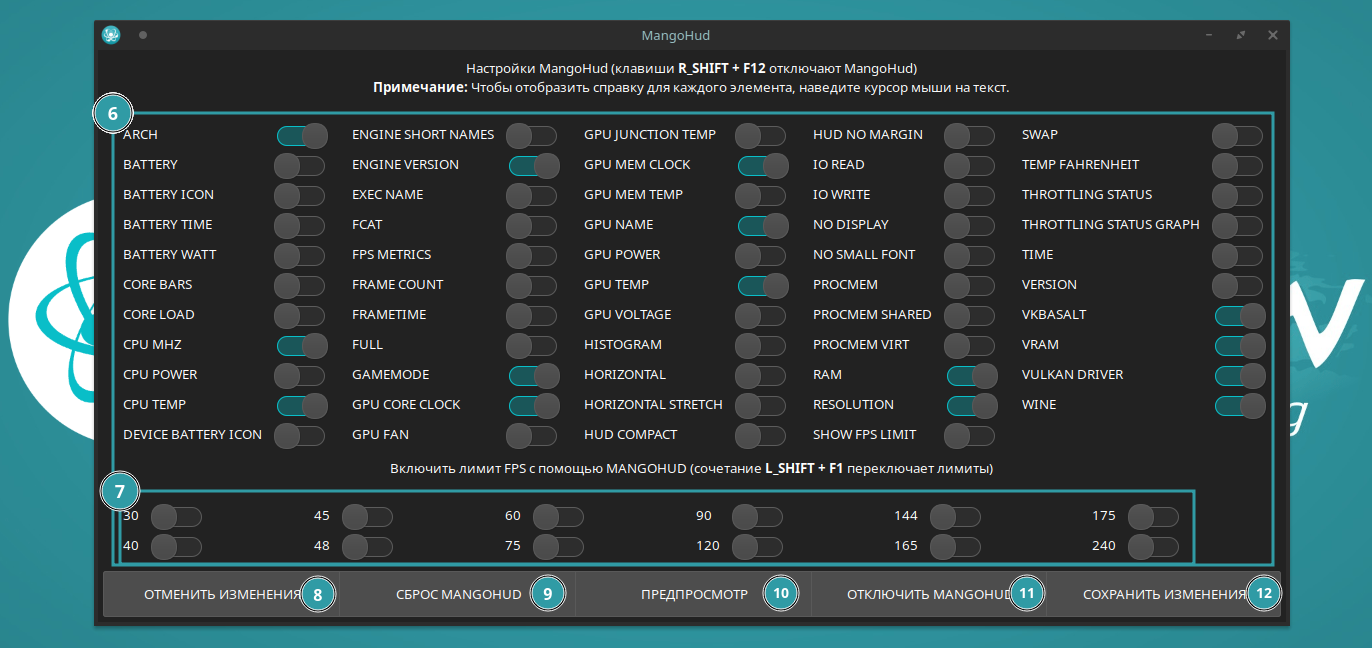Minimize the MangoHud window
The image size is (1372, 648).
[1209, 35]
